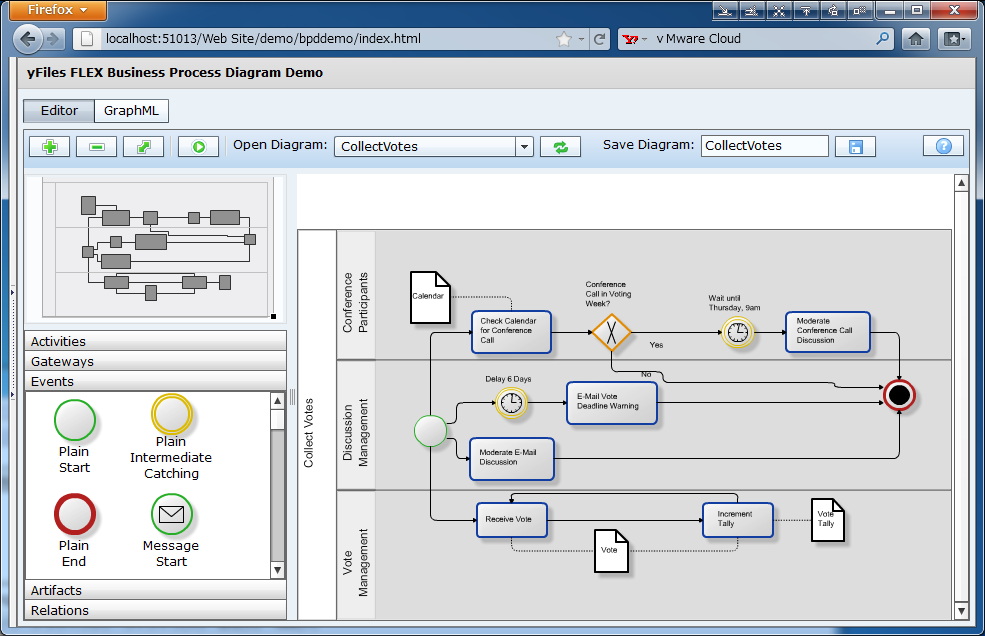The height and width of the screenshot is (636, 985).
Task: Click the Vote Tally document node
Action: pos(827,520)
